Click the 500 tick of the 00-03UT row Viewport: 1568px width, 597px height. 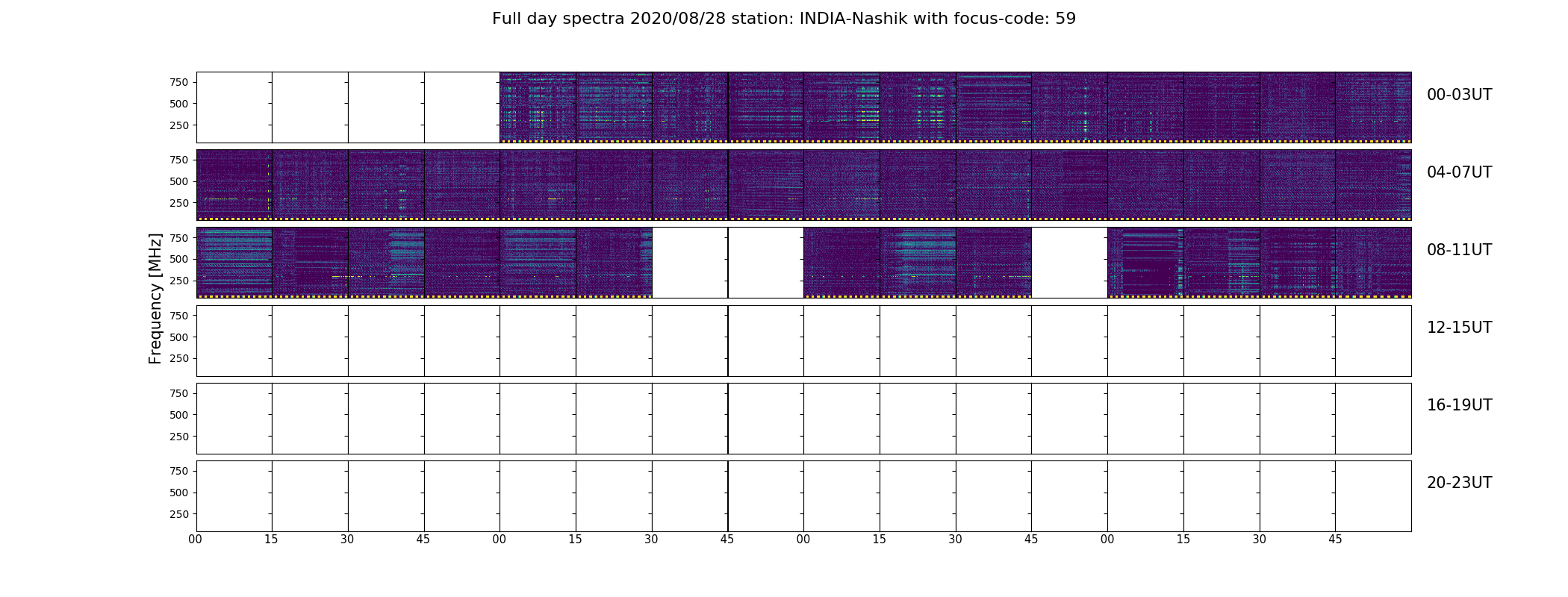179,104
